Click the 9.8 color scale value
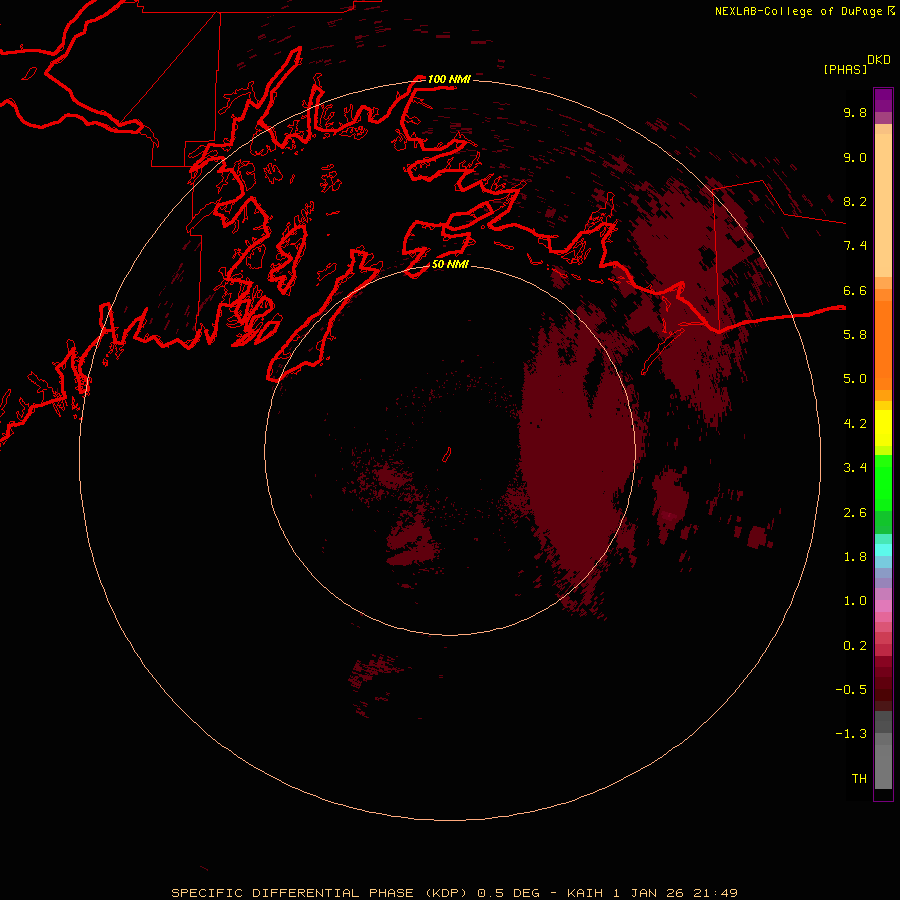 tap(855, 112)
